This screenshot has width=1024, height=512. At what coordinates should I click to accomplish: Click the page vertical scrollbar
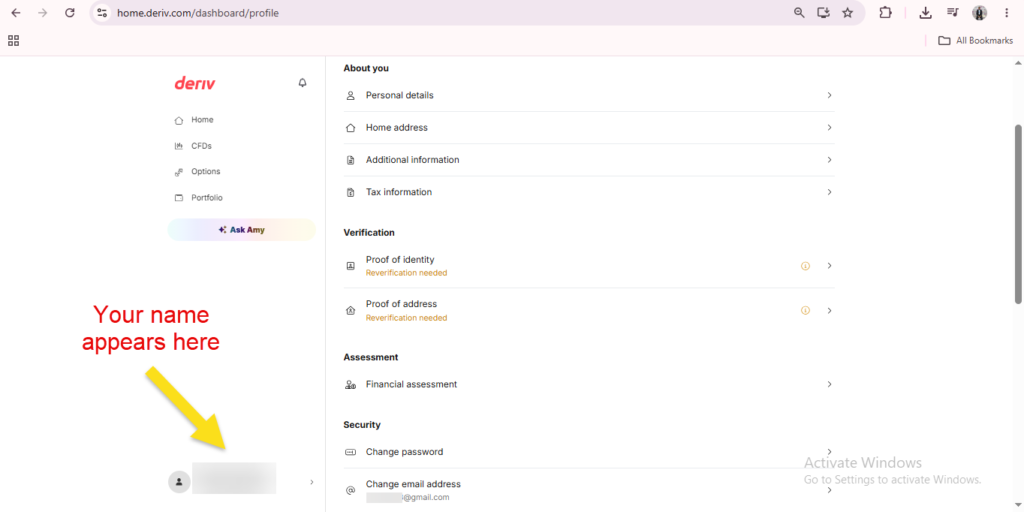(1018, 214)
